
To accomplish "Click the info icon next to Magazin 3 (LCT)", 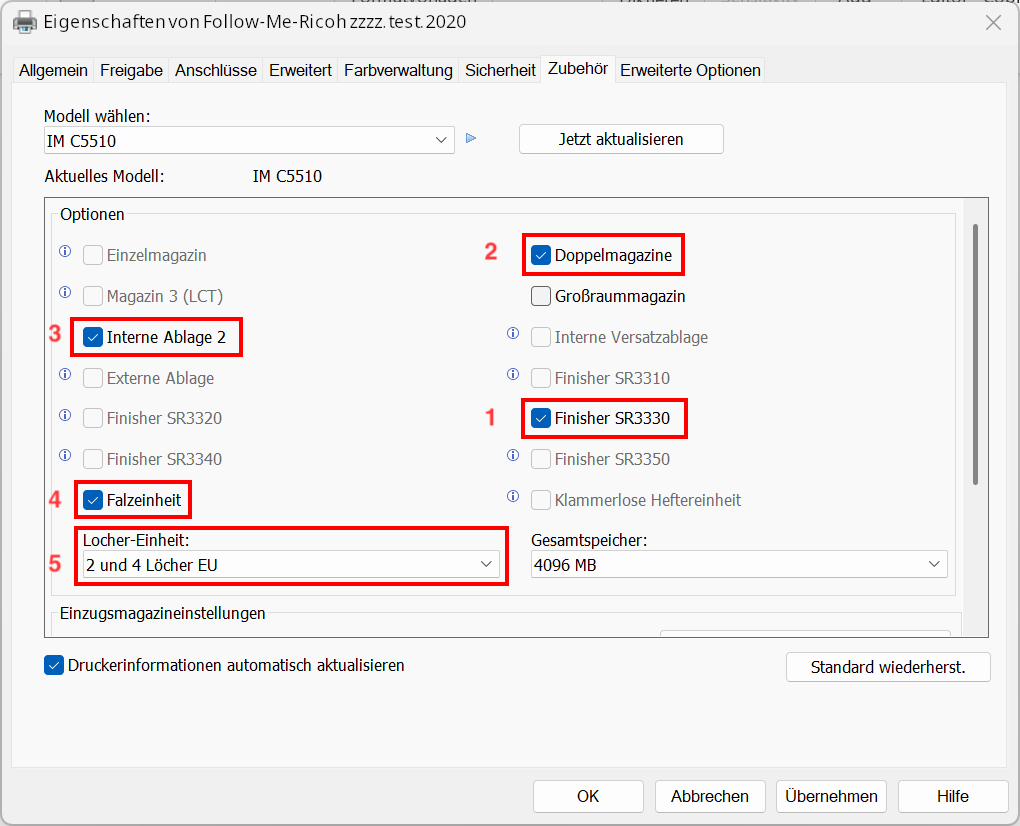I will (x=65, y=293).
